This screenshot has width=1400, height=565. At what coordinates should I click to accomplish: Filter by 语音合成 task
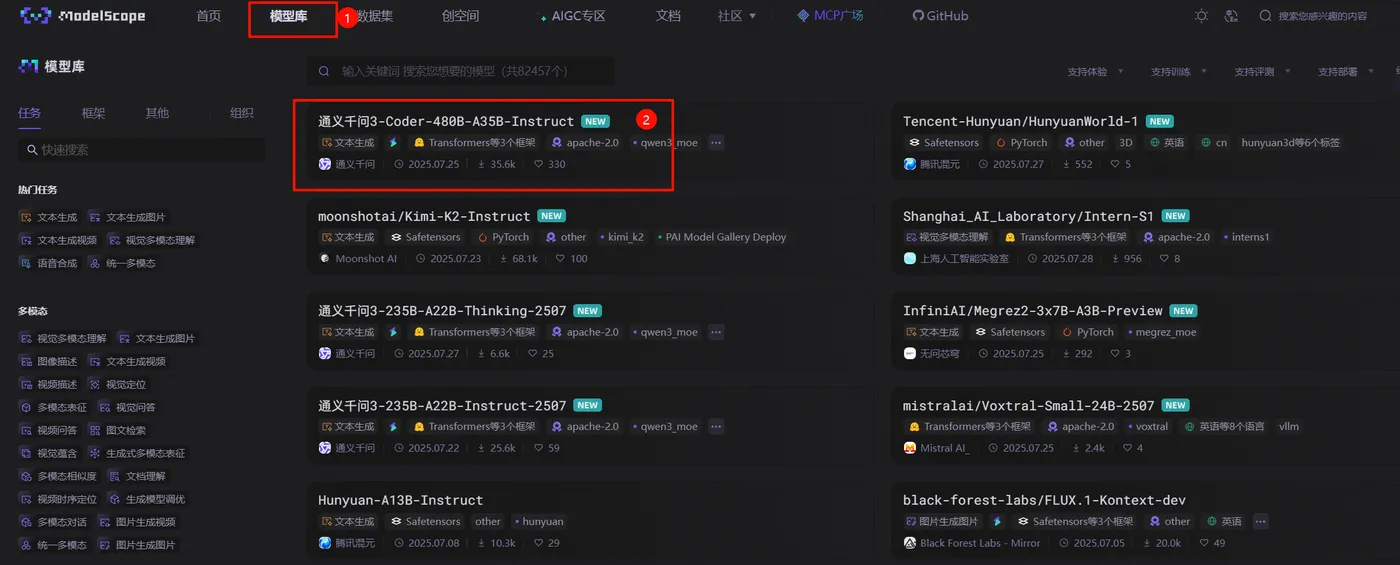(49, 263)
